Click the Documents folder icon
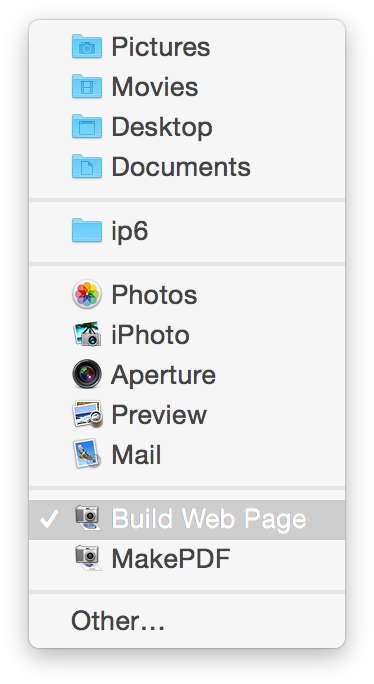Image resolution: width=374 pixels, height=684 pixels. pyautogui.click(x=87, y=167)
